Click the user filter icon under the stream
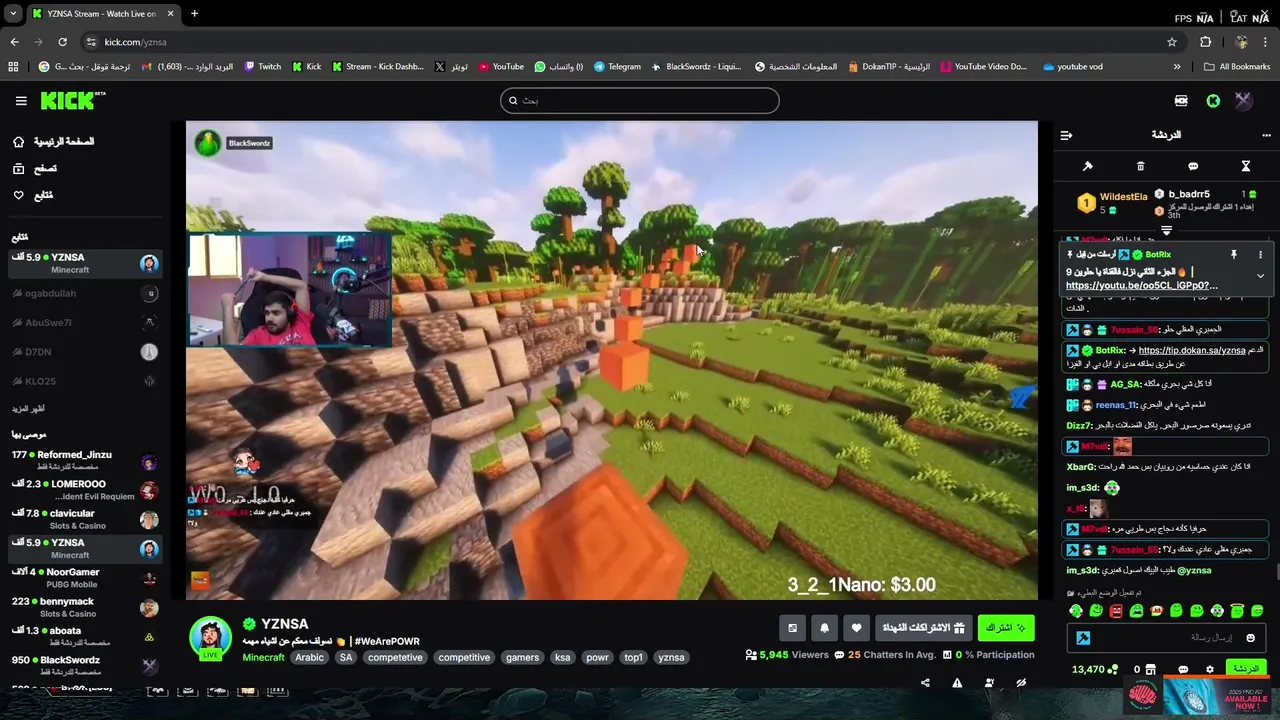This screenshot has height=720, width=1280. pyautogui.click(x=989, y=683)
